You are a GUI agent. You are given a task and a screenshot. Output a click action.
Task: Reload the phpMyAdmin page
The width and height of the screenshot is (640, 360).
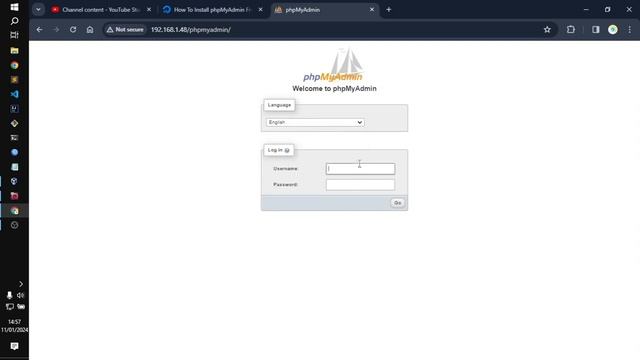coord(73,29)
